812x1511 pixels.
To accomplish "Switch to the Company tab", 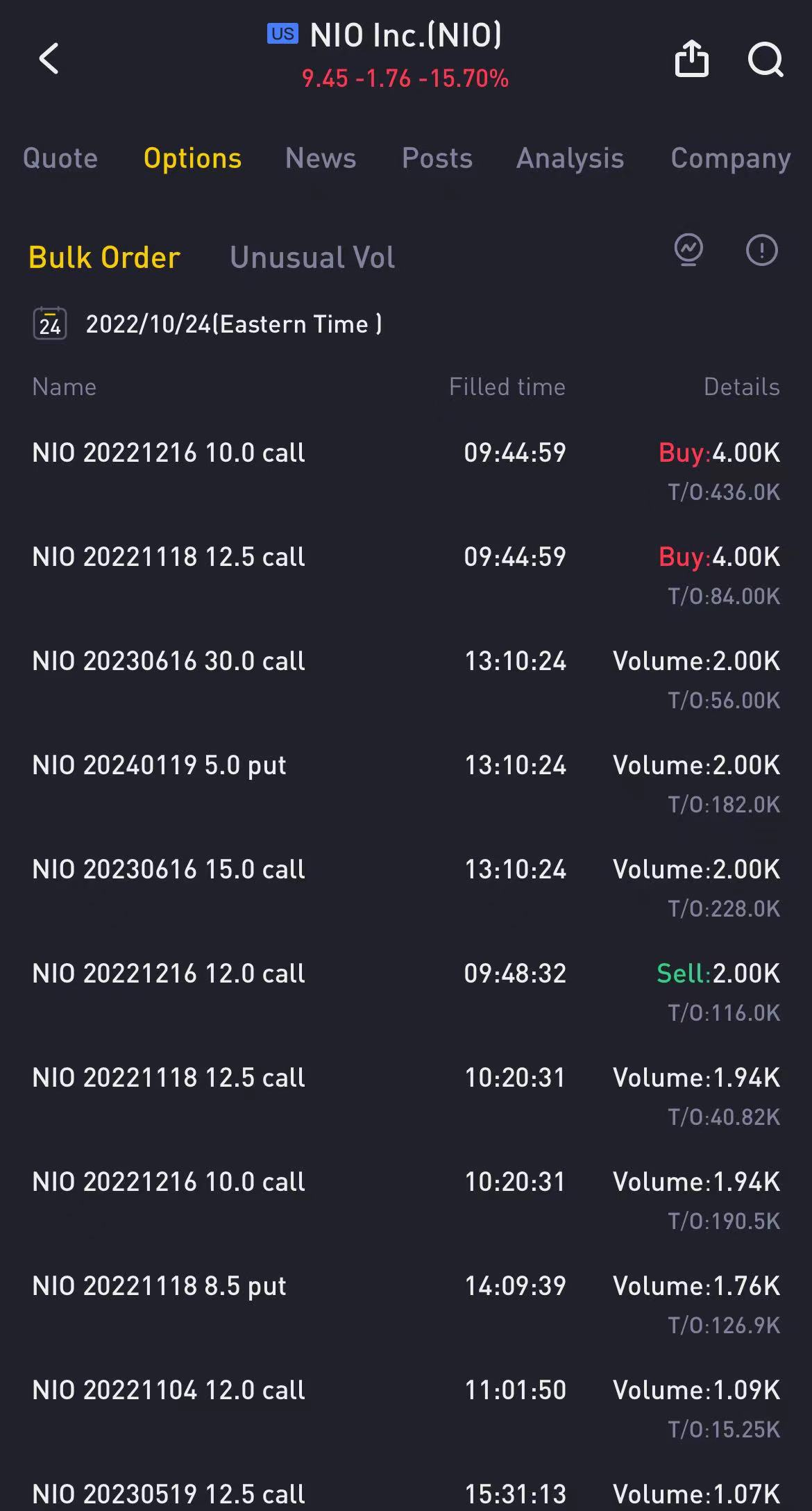I will click(731, 159).
